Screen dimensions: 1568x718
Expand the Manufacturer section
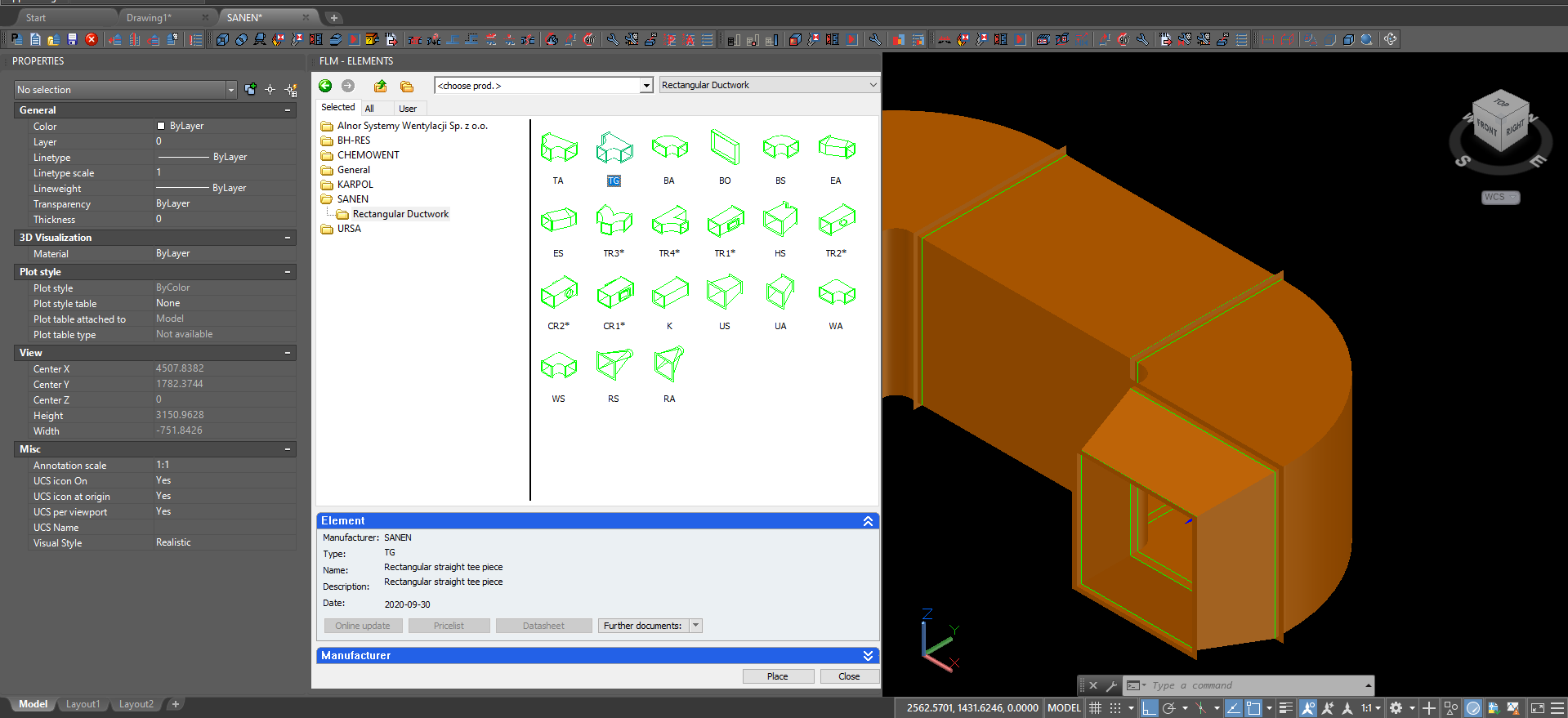click(x=868, y=656)
